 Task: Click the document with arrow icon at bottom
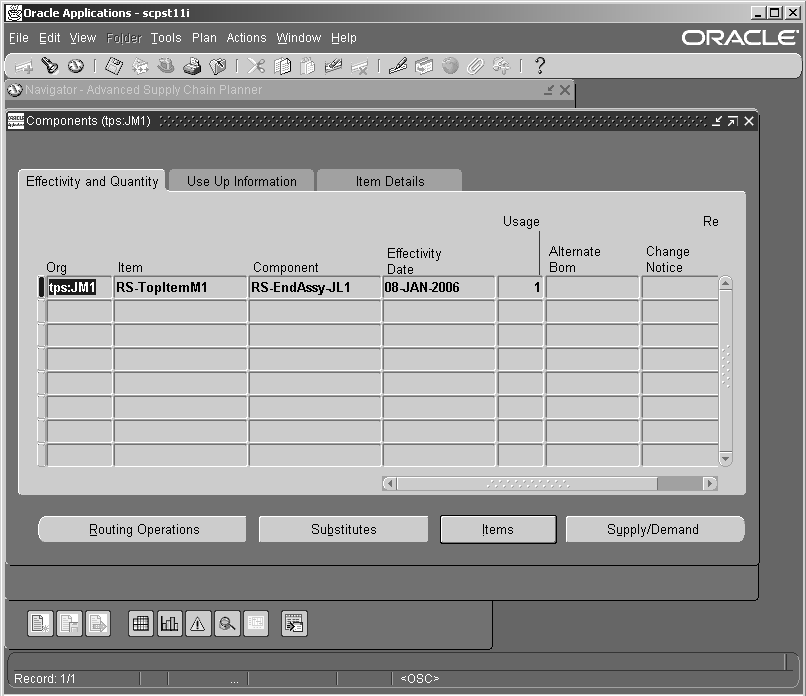98,624
